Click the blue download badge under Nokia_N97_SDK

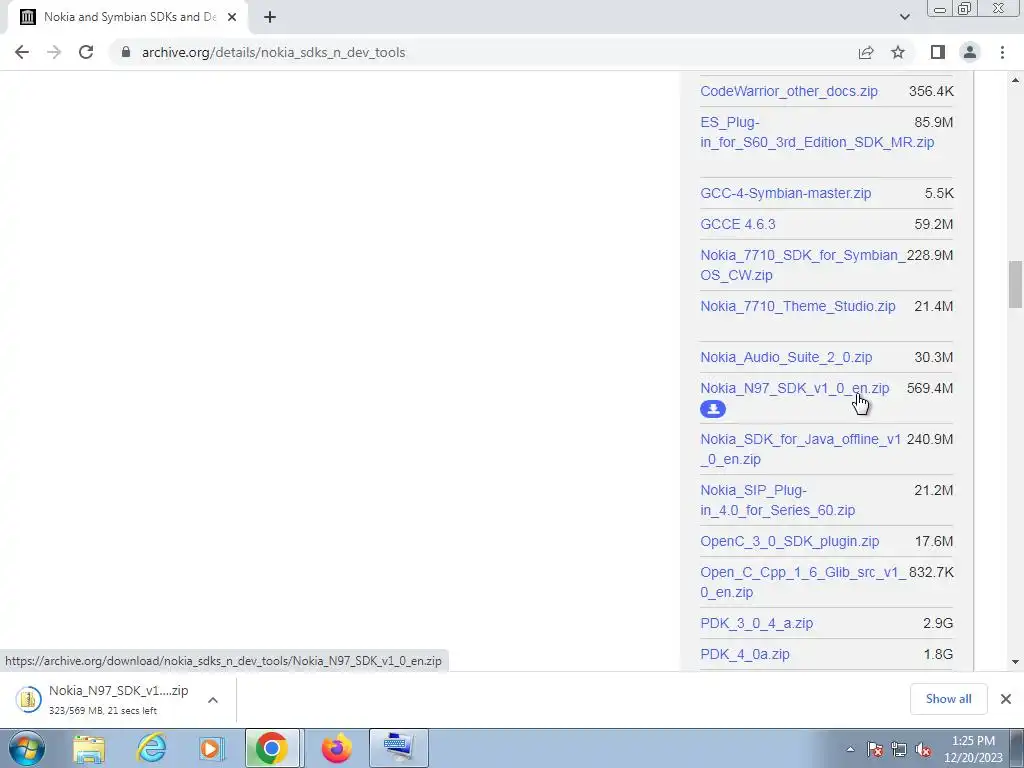click(712, 409)
